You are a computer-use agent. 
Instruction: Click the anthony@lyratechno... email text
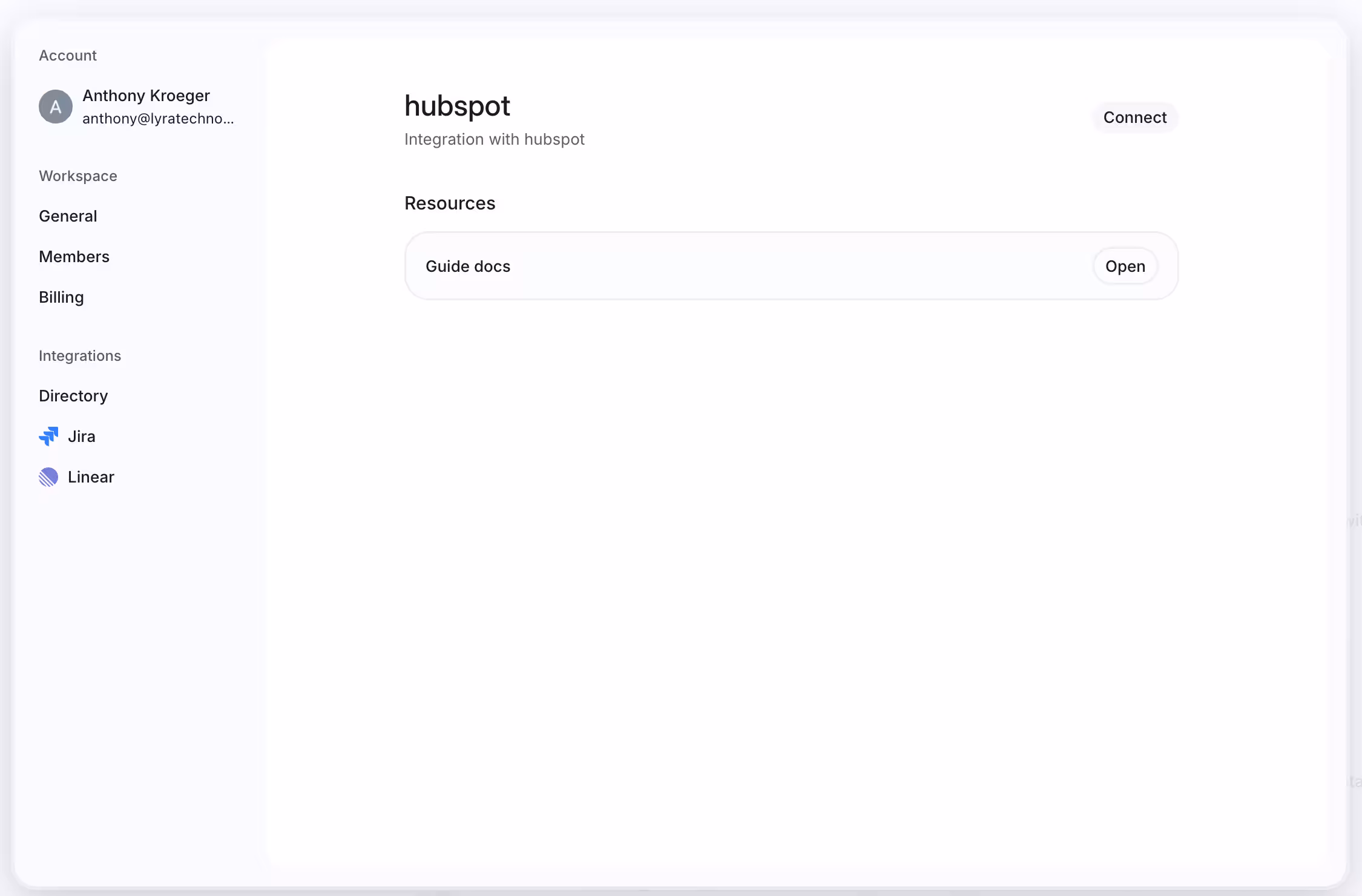click(158, 119)
